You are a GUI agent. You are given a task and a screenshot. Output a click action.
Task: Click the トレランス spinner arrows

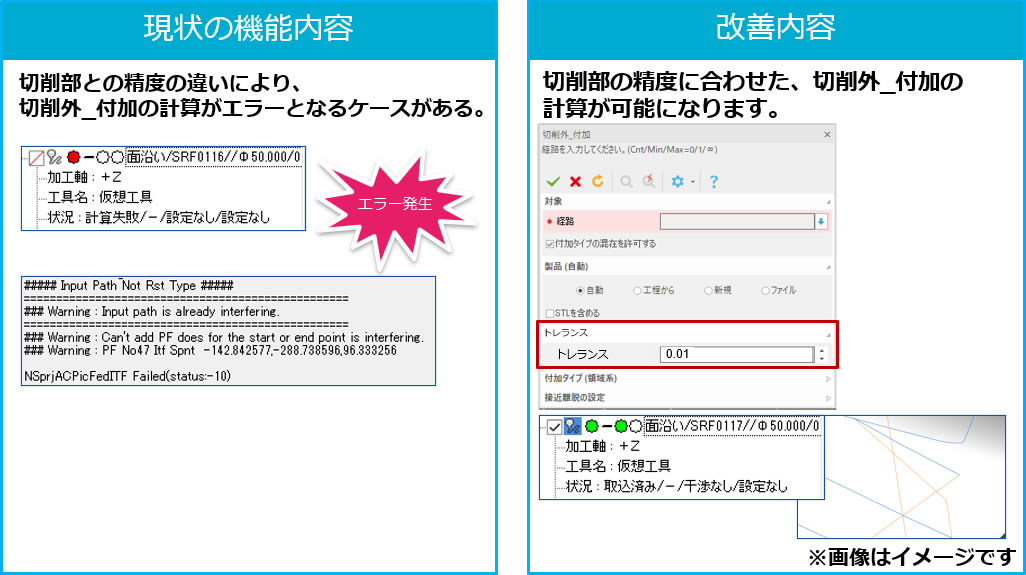pyautogui.click(x=822, y=354)
